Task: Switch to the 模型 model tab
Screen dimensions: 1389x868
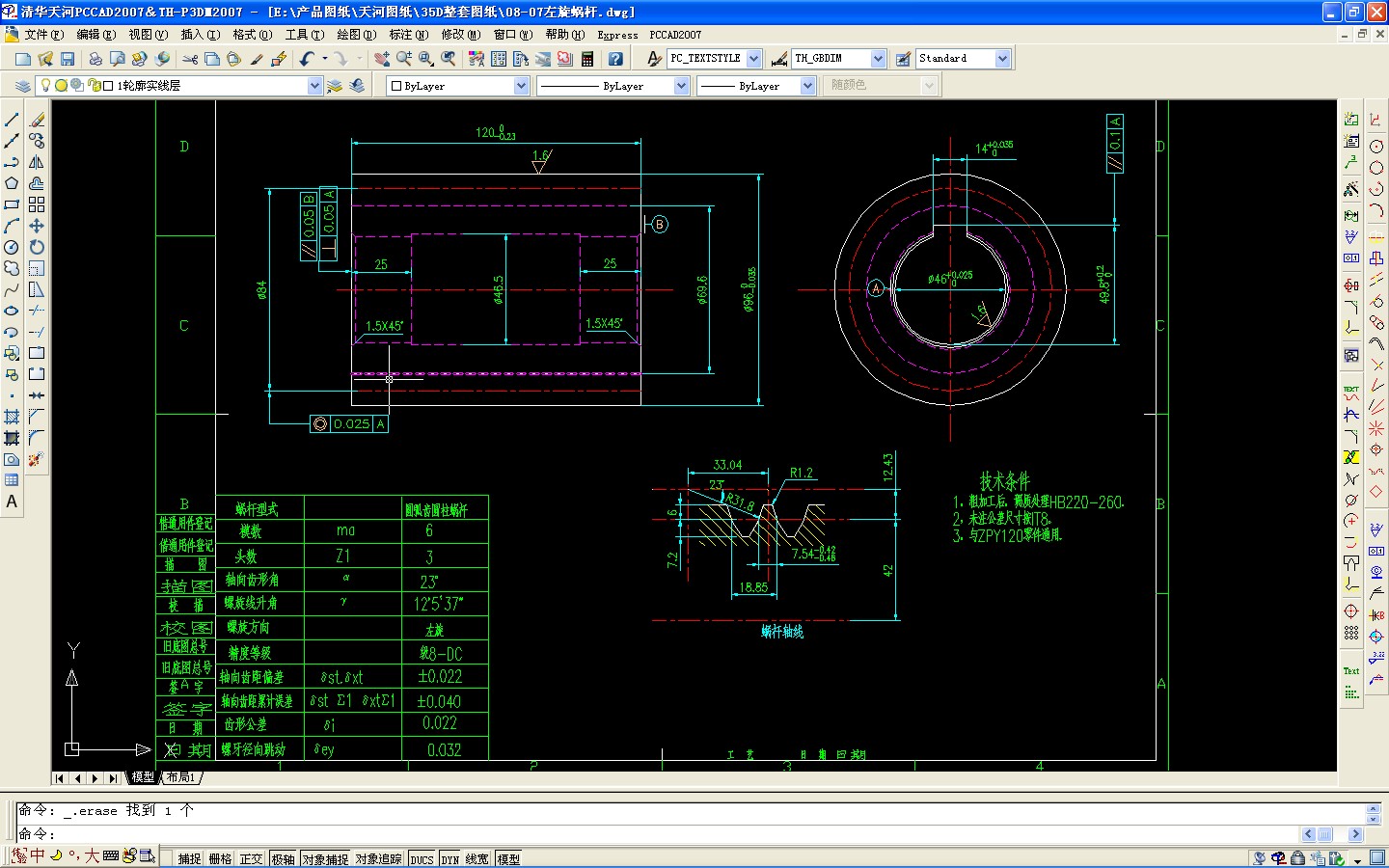Action: pyautogui.click(x=143, y=777)
